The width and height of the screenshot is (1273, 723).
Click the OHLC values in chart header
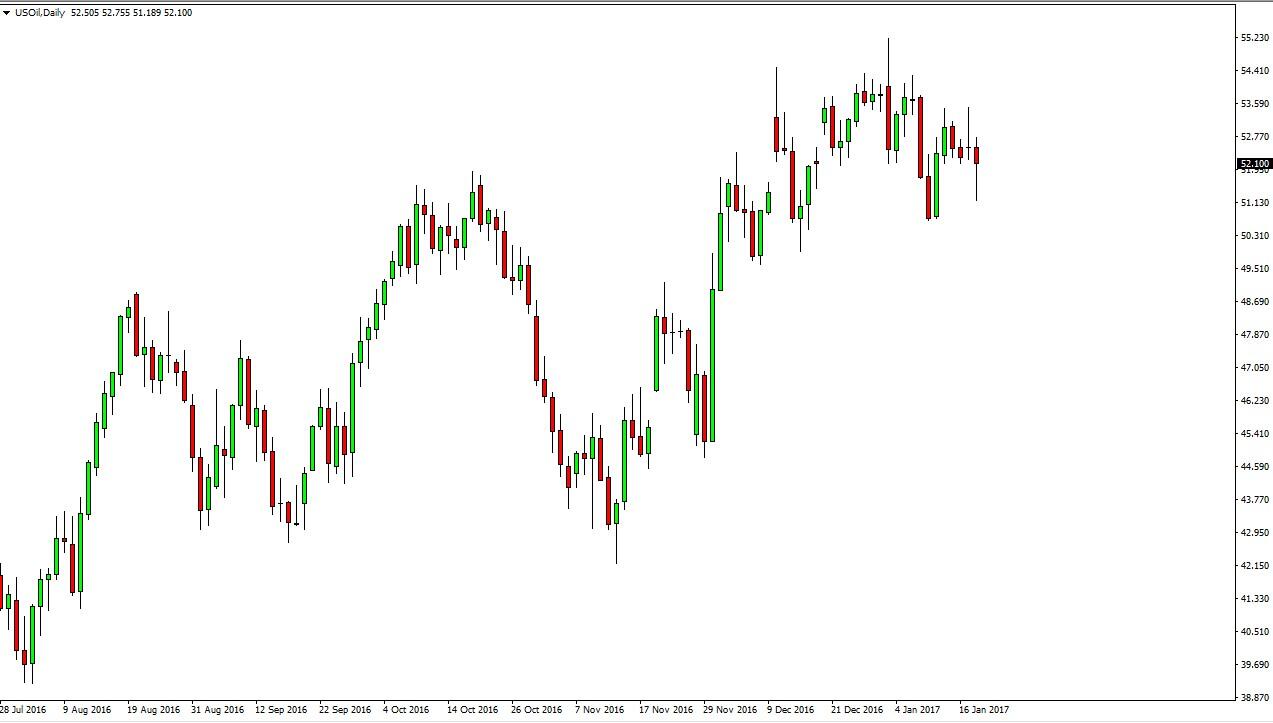132,13
